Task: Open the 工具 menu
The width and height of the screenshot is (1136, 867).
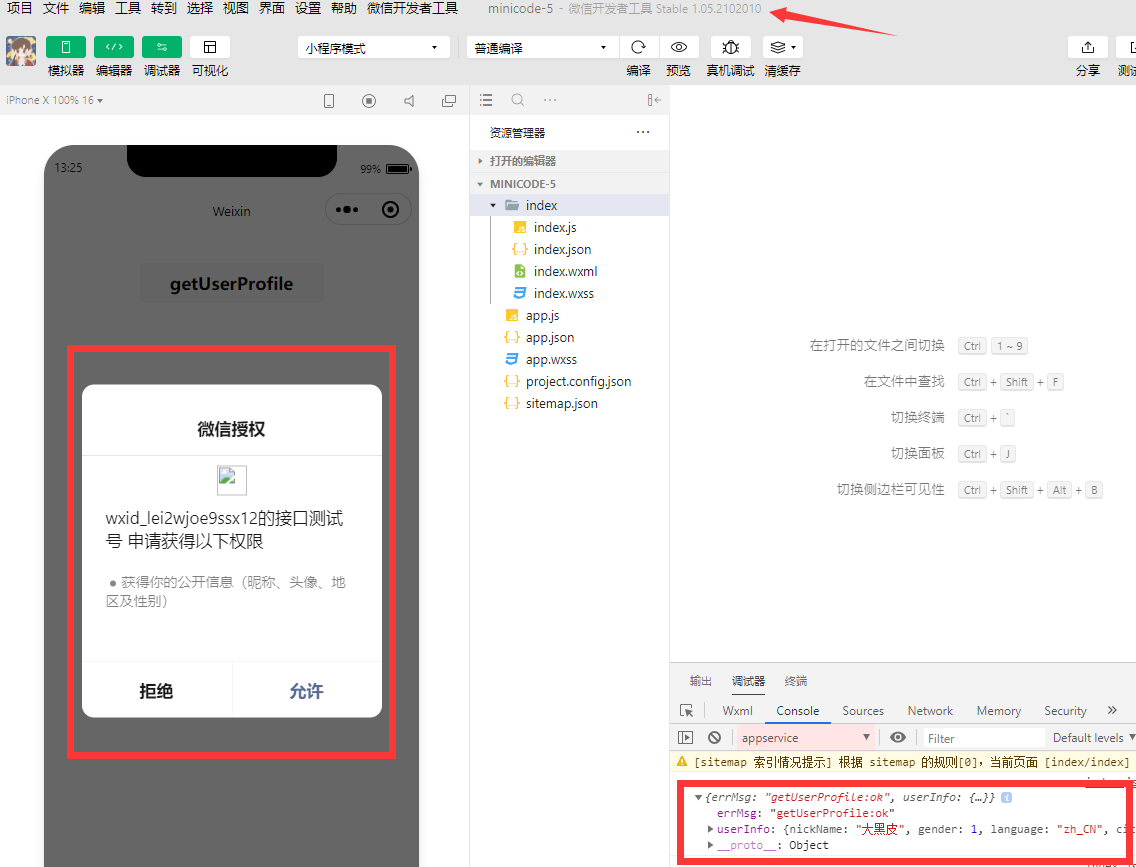Action: 128,9
